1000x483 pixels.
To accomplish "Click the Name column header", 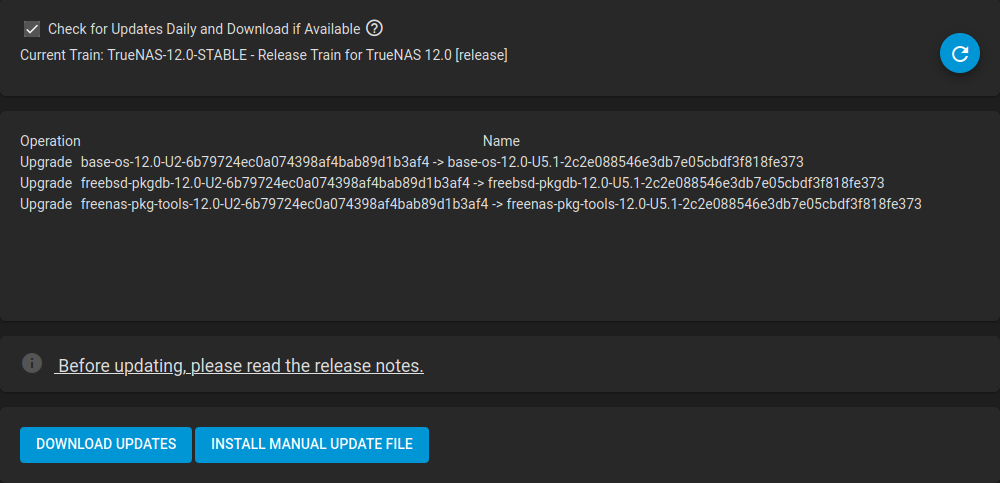I will pyautogui.click(x=501, y=141).
